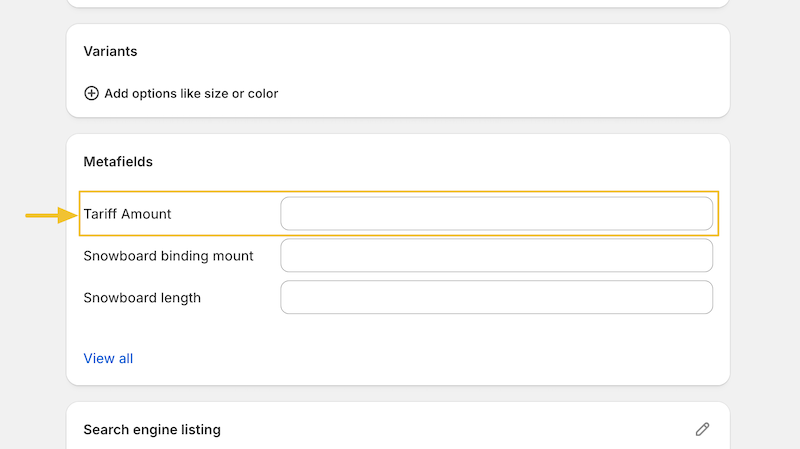Click the Snowboard length label

click(x=142, y=298)
